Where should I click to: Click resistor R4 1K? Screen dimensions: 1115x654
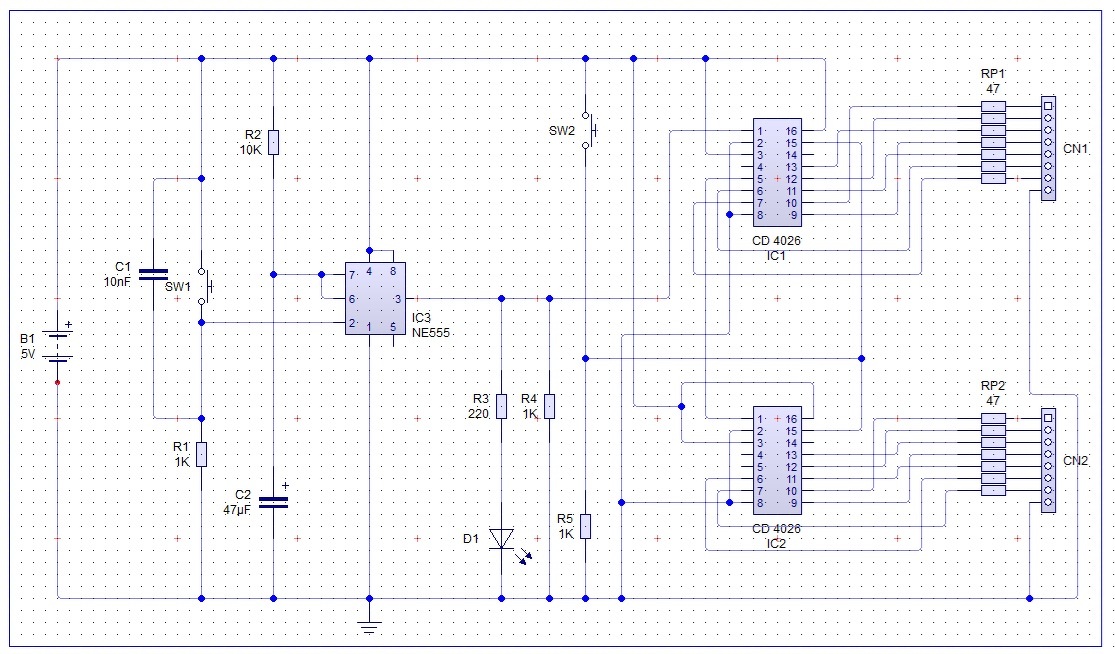coord(550,406)
